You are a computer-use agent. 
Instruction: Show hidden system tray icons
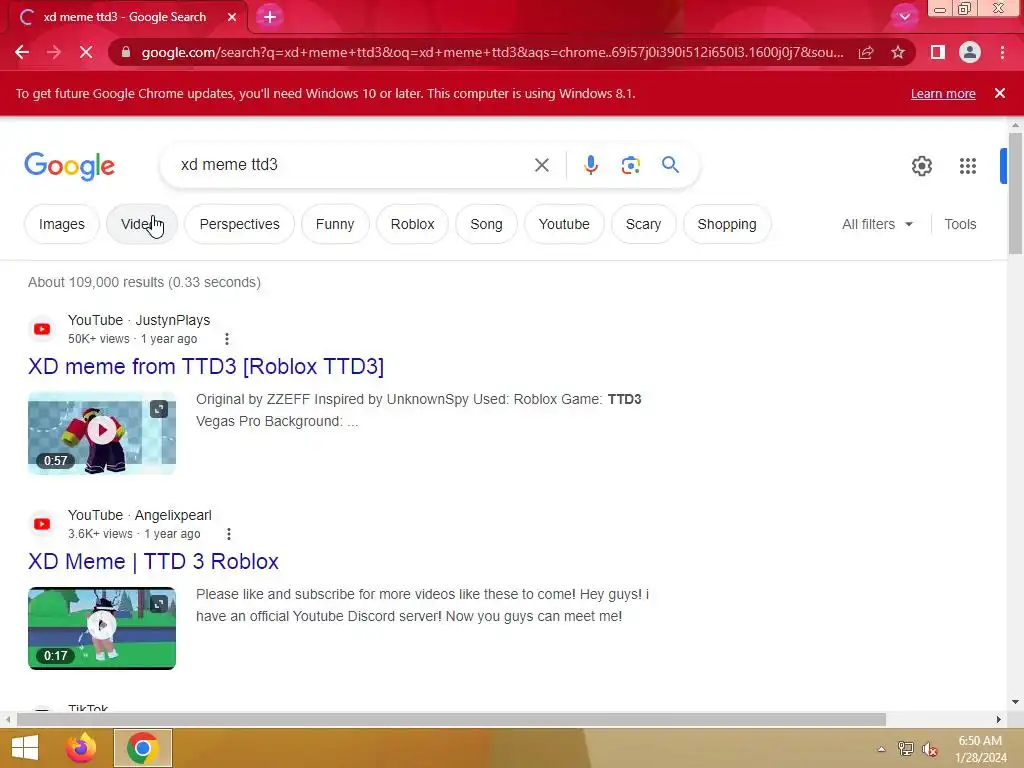[x=882, y=749]
